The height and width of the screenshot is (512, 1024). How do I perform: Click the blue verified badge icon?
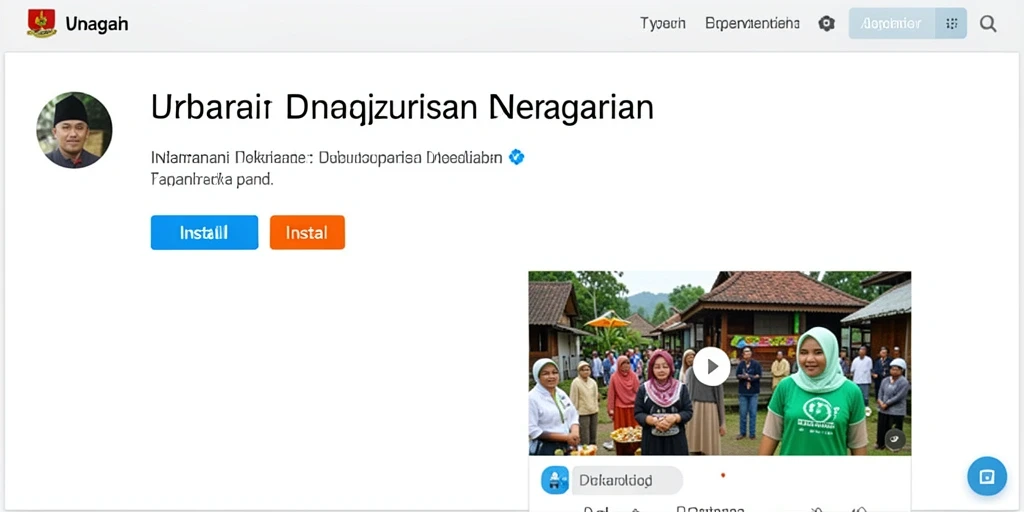tap(517, 157)
